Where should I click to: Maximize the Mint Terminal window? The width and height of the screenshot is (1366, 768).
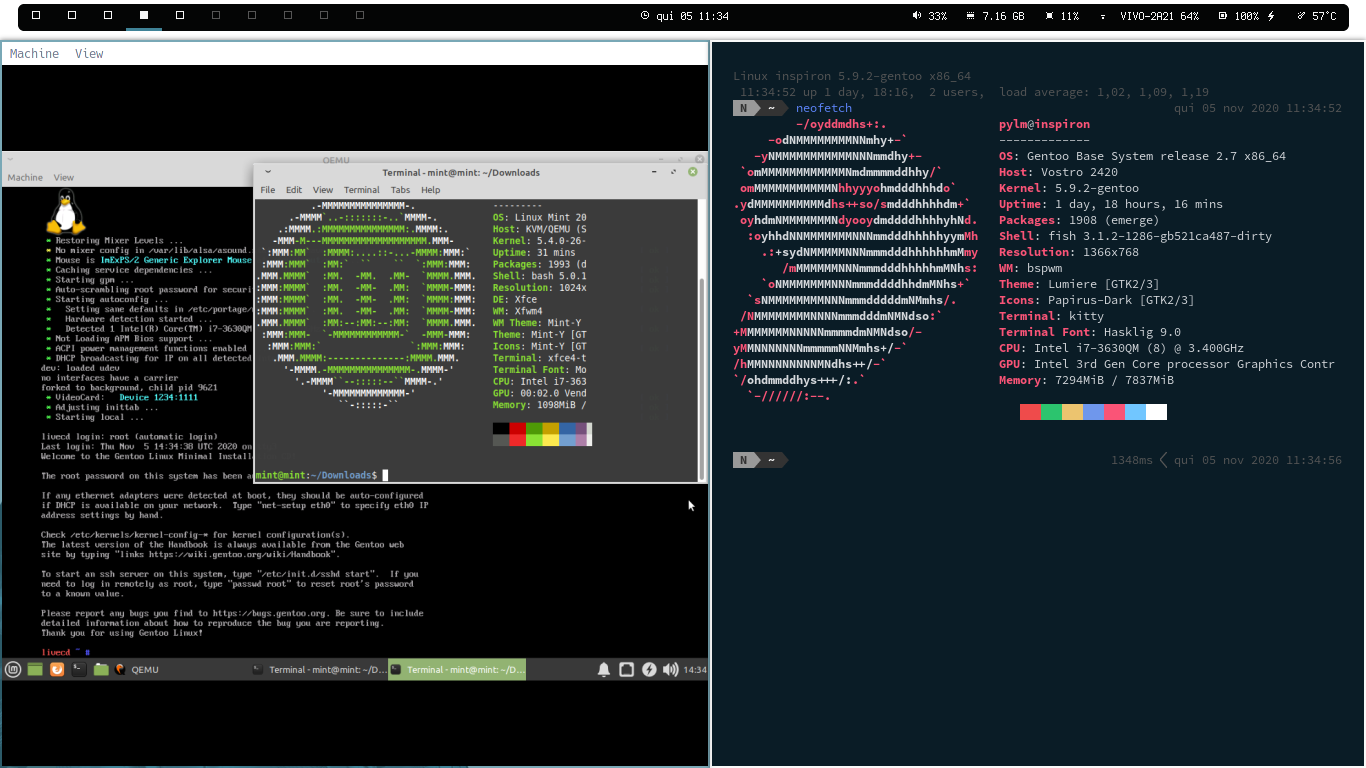[675, 172]
